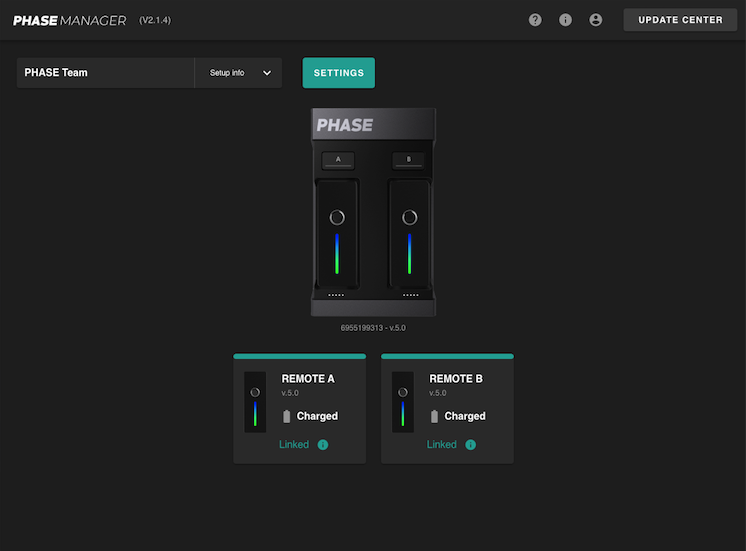
Task: Click Remote B battery icon
Action: point(434,416)
